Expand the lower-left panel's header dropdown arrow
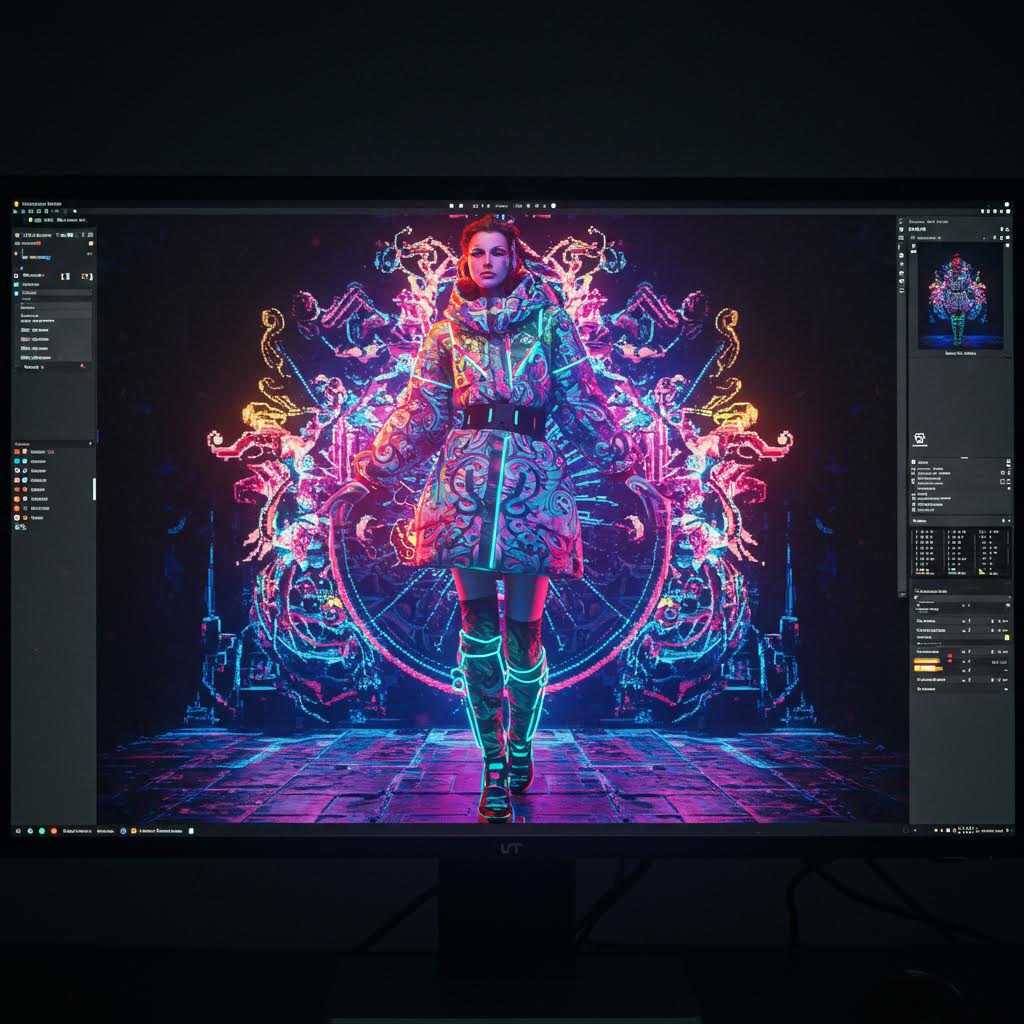Viewport: 1024px width, 1024px height. [x=90, y=443]
